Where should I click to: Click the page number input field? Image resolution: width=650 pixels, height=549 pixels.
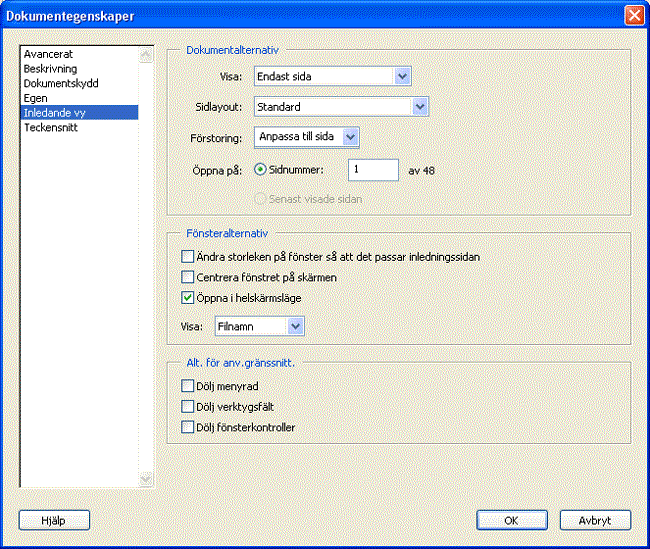372,170
